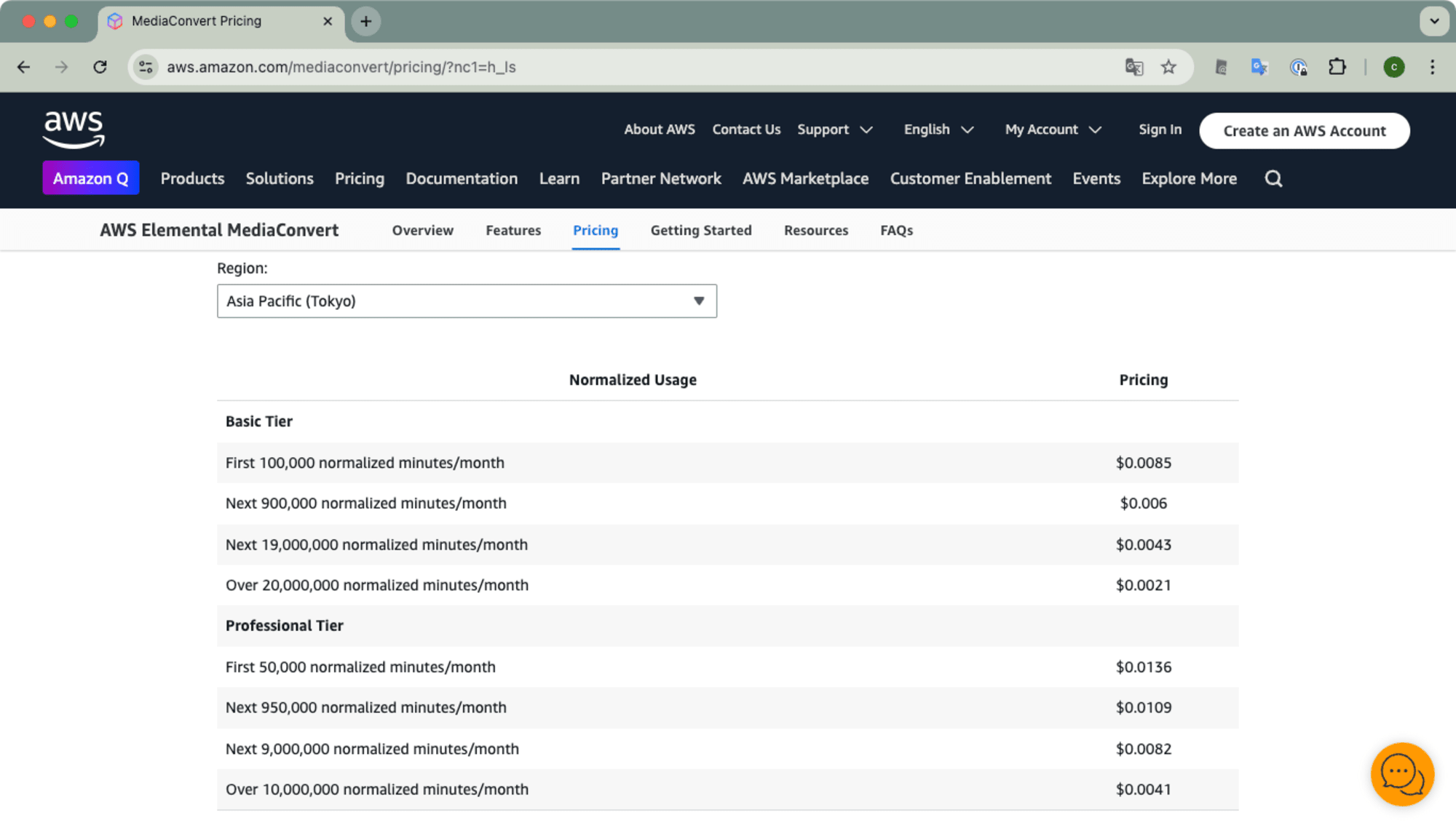Viewport: 1456px width, 834px height.
Task: Open the Solutions menu
Action: tap(280, 179)
